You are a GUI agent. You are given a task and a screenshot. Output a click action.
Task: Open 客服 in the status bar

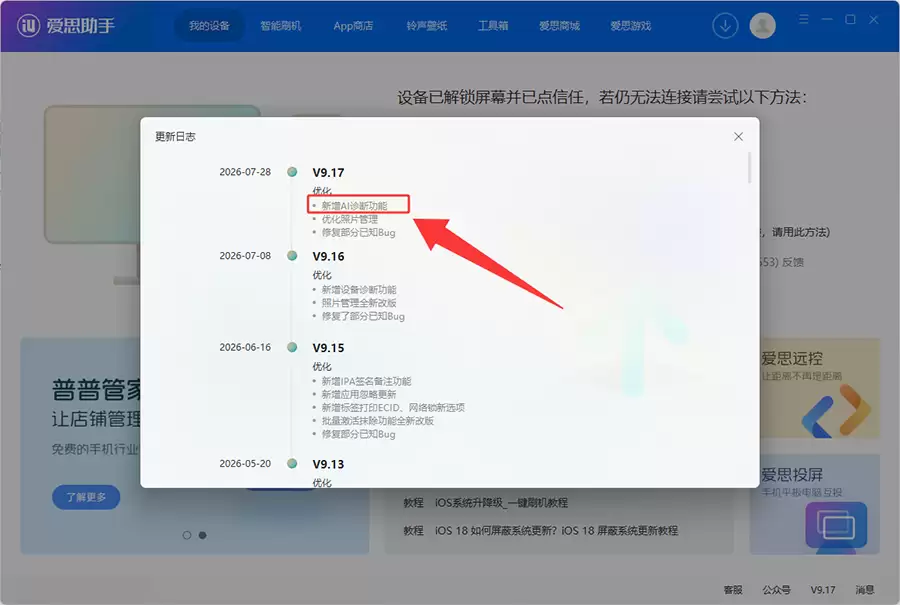[x=733, y=590]
